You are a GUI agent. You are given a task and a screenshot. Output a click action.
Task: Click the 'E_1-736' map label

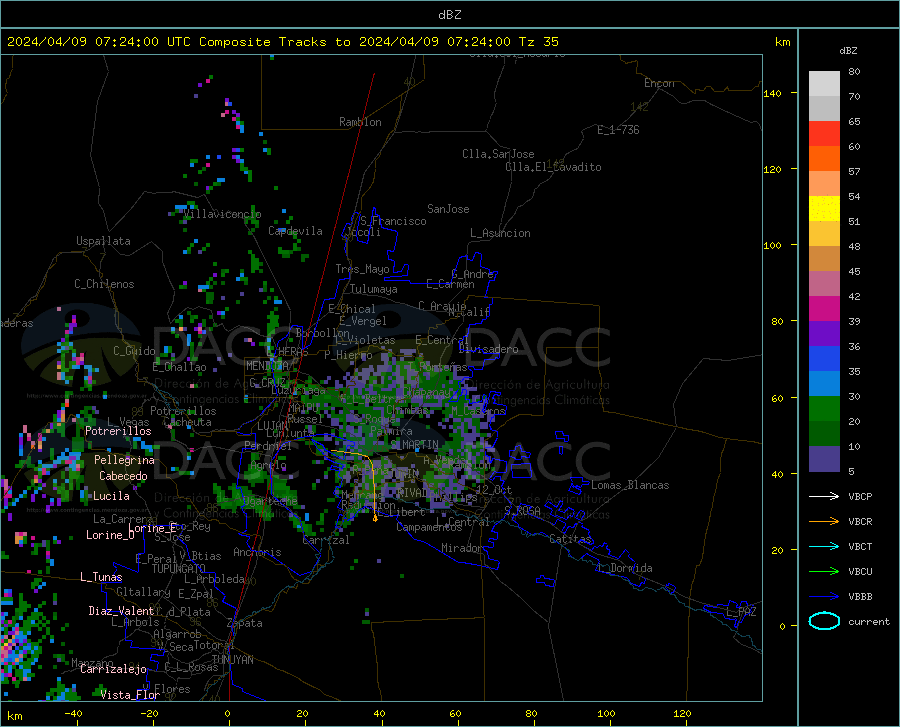pyautogui.click(x=618, y=130)
